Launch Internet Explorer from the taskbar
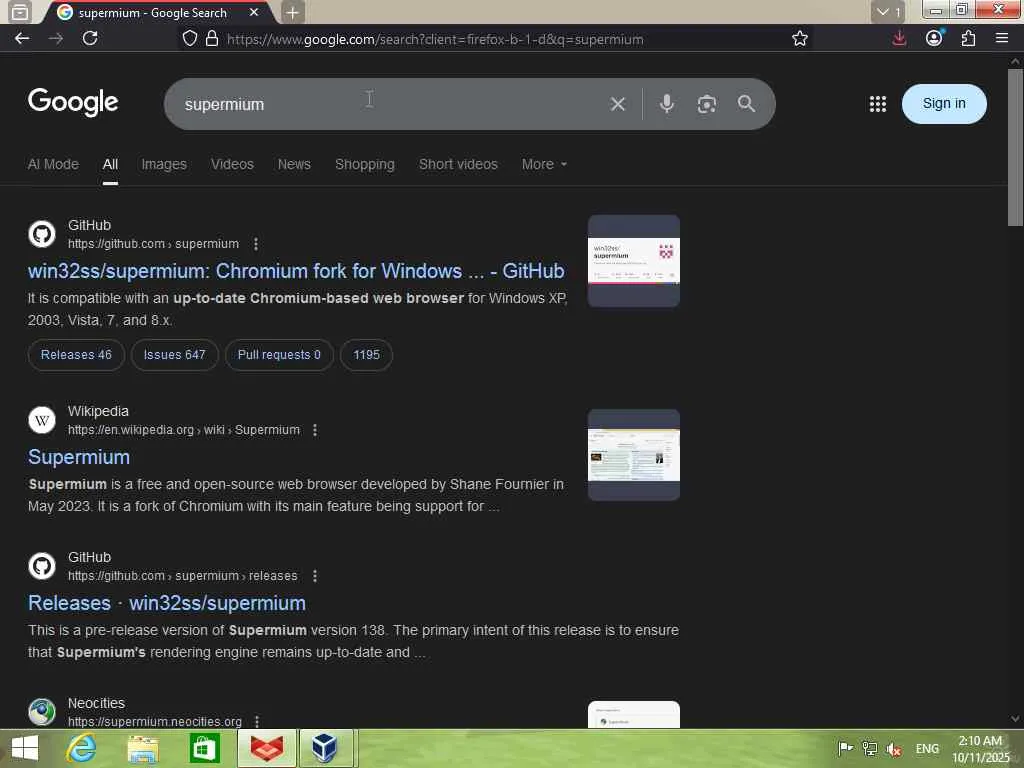Image resolution: width=1024 pixels, height=768 pixels. click(x=82, y=748)
